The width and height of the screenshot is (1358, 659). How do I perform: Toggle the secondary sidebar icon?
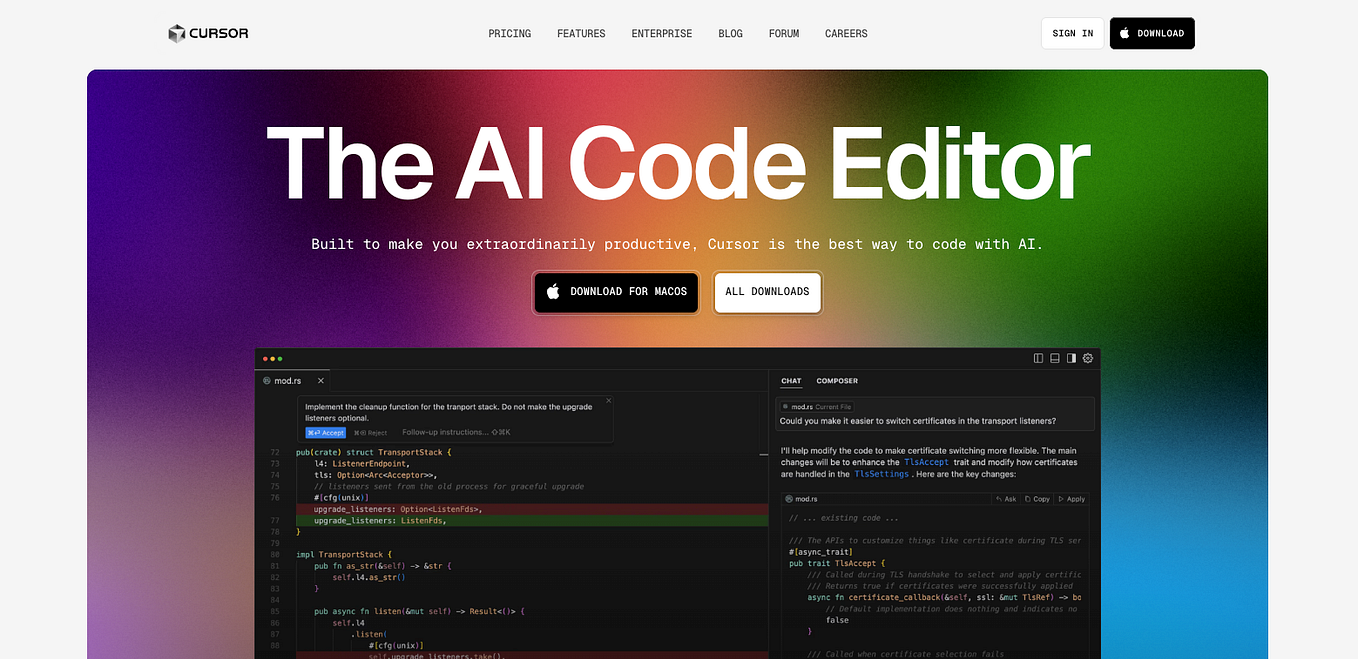pyautogui.click(x=1071, y=358)
